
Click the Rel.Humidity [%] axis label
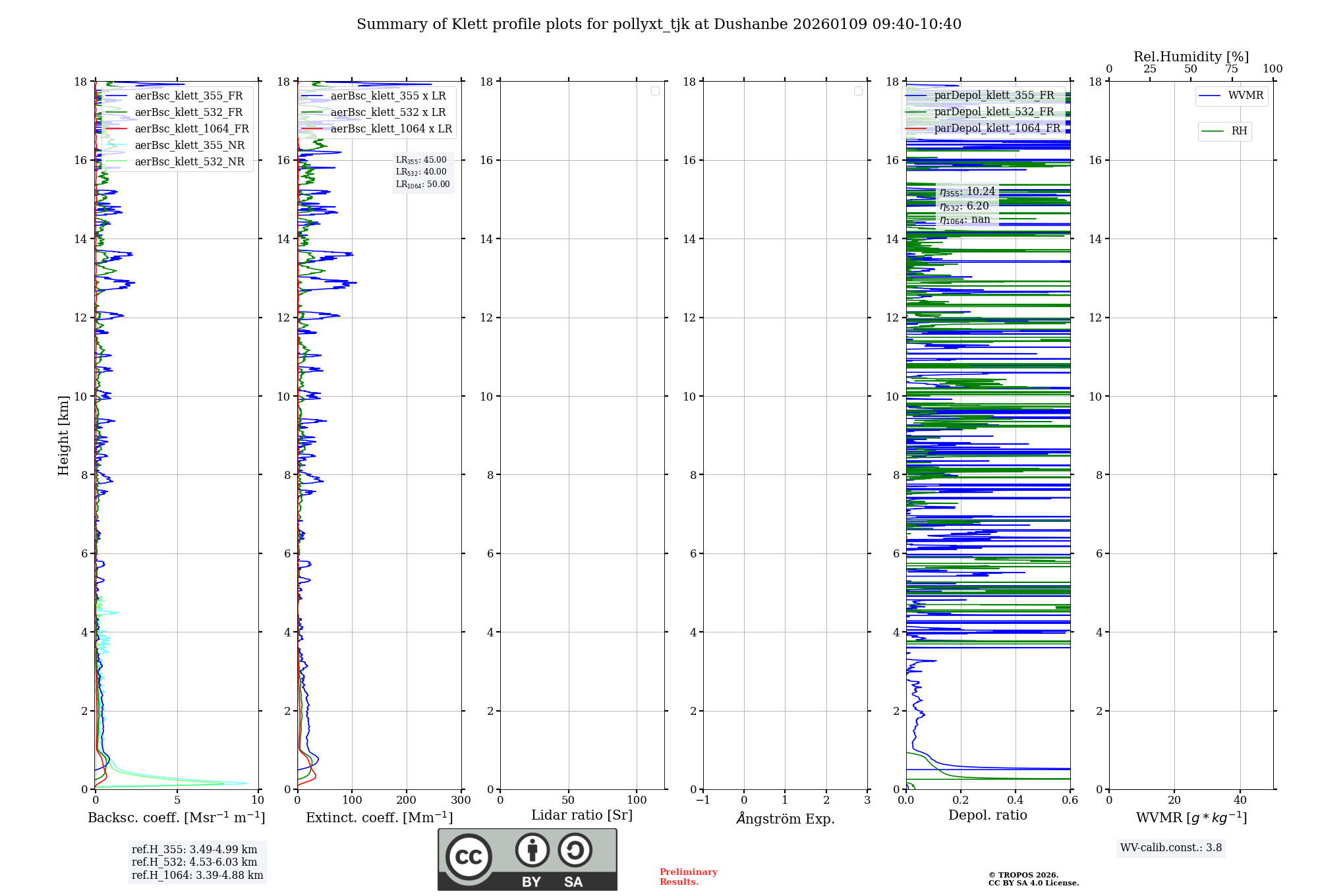pyautogui.click(x=1191, y=57)
